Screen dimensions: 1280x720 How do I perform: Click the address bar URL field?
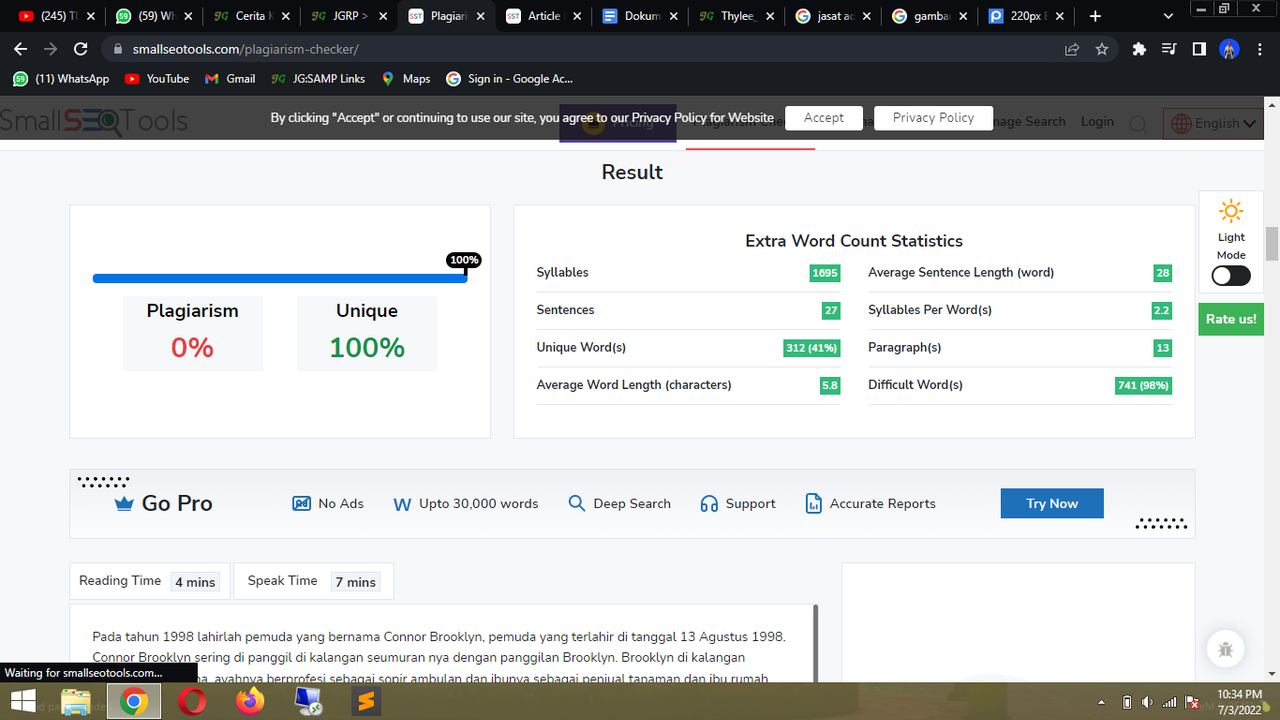coord(580,49)
